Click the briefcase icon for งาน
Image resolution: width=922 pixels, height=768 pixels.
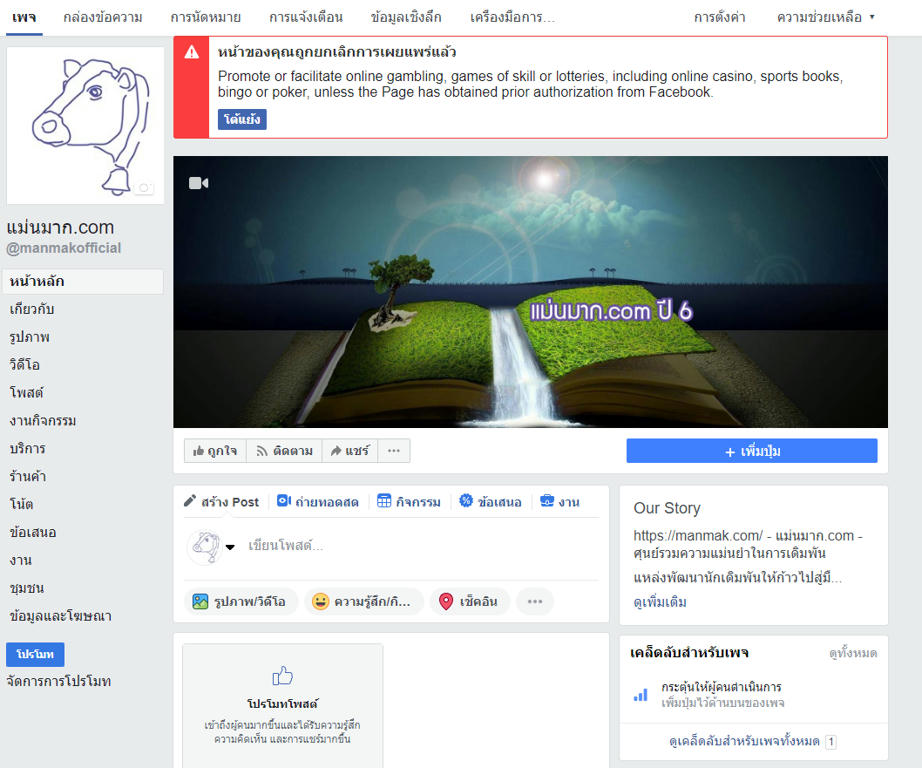[547, 501]
